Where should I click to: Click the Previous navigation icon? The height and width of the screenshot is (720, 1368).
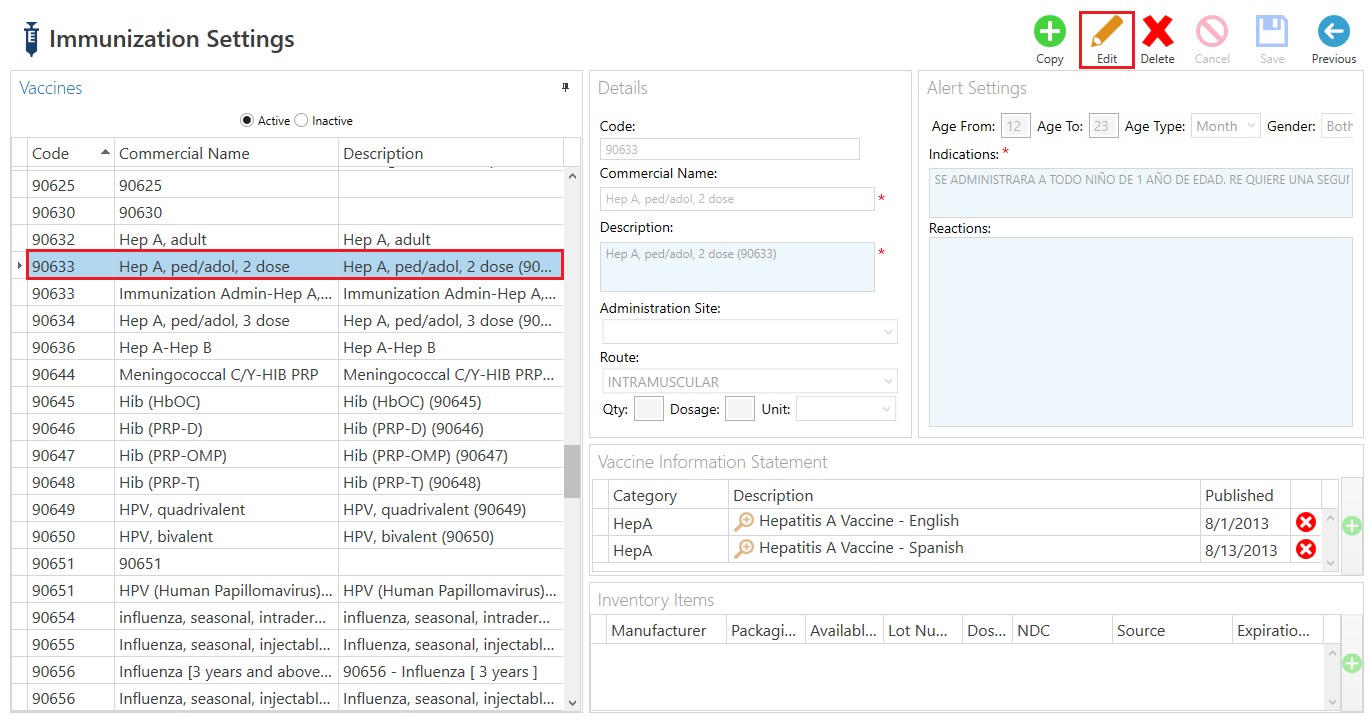1333,32
